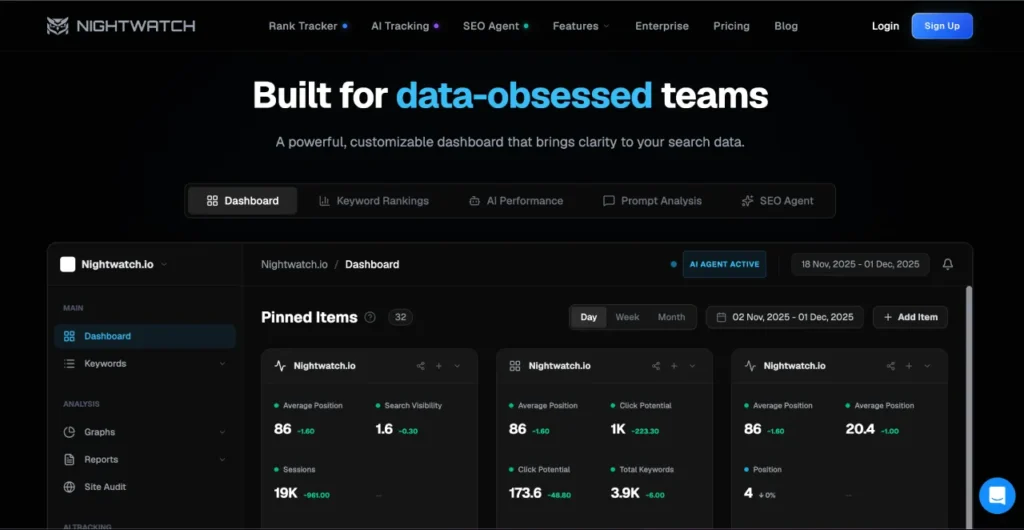The image size is (1024, 530).
Task: Click the Sessions value 19K
Action: click(x=285, y=493)
